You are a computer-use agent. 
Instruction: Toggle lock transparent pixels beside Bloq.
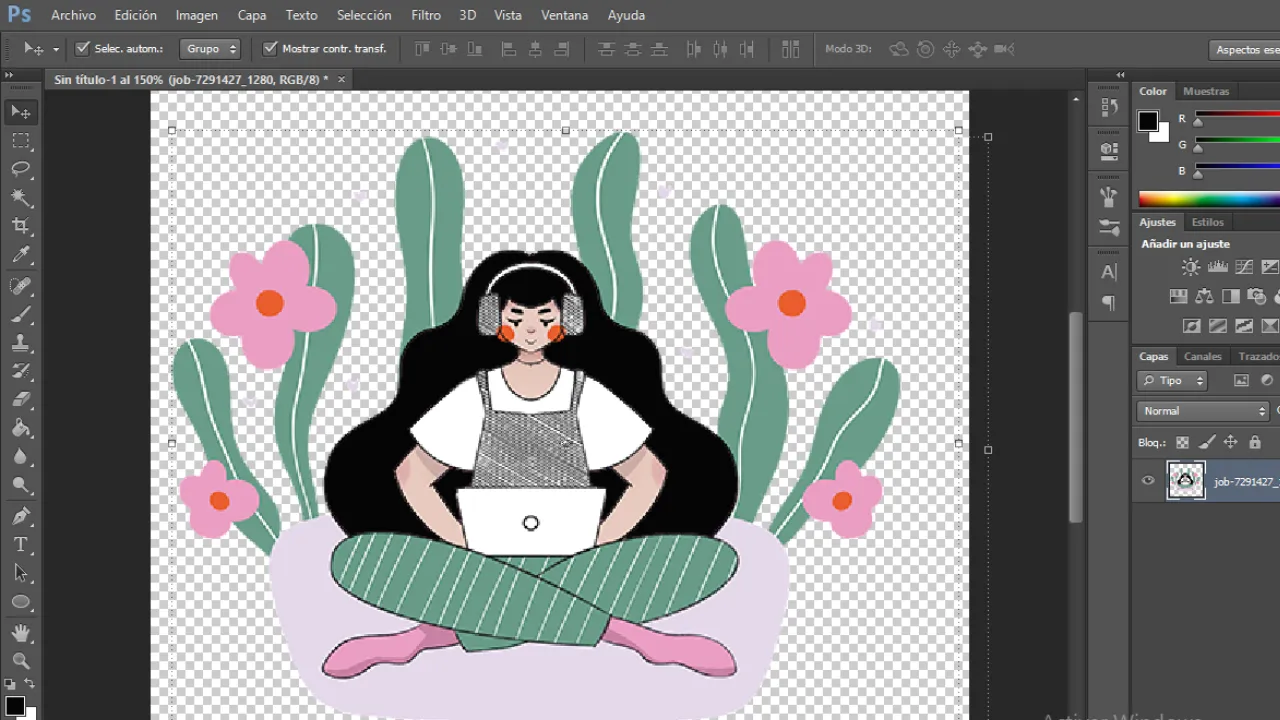pyautogui.click(x=1182, y=442)
